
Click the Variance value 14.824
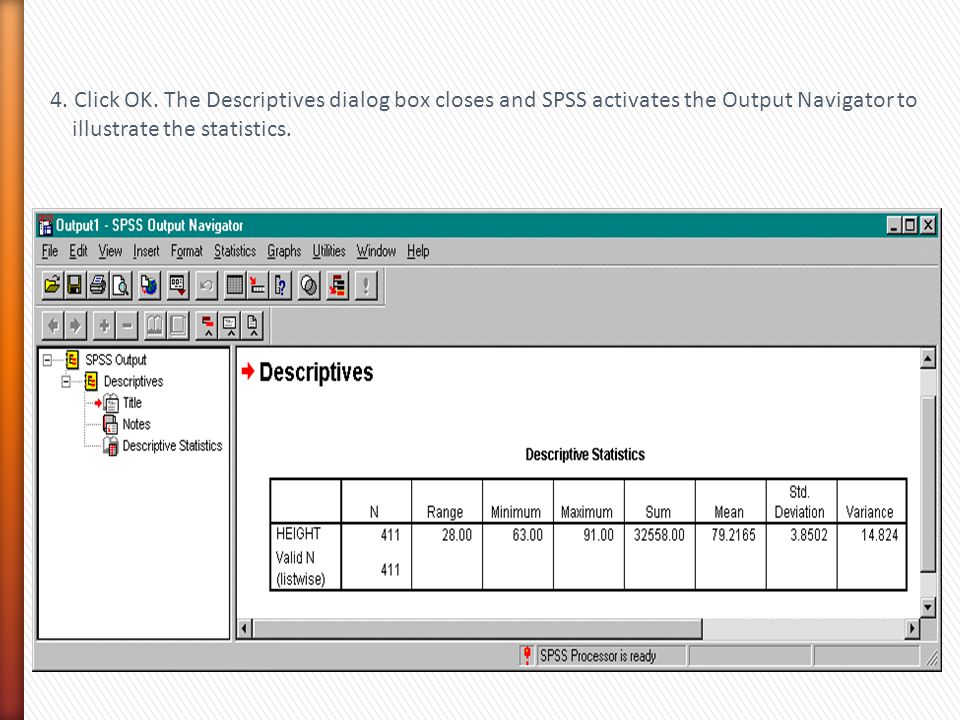[879, 535]
